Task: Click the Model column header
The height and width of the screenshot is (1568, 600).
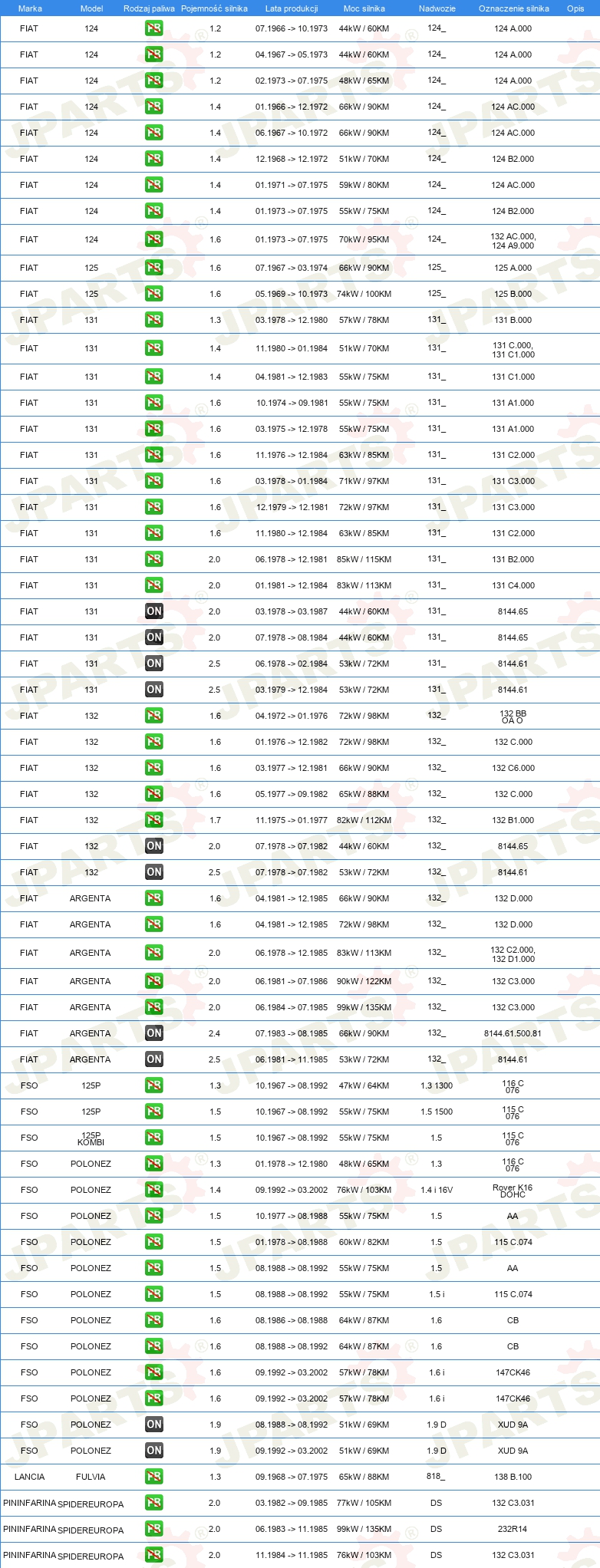Action: click(91, 8)
